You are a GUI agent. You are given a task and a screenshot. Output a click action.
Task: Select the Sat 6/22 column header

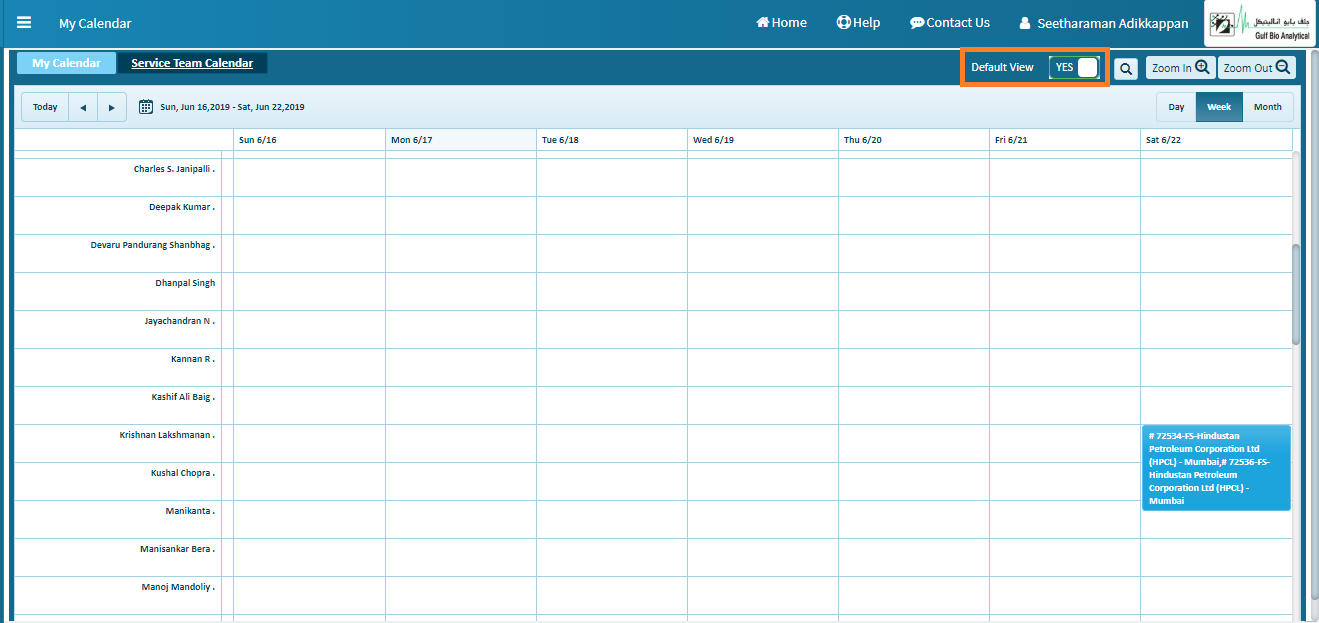(1216, 140)
